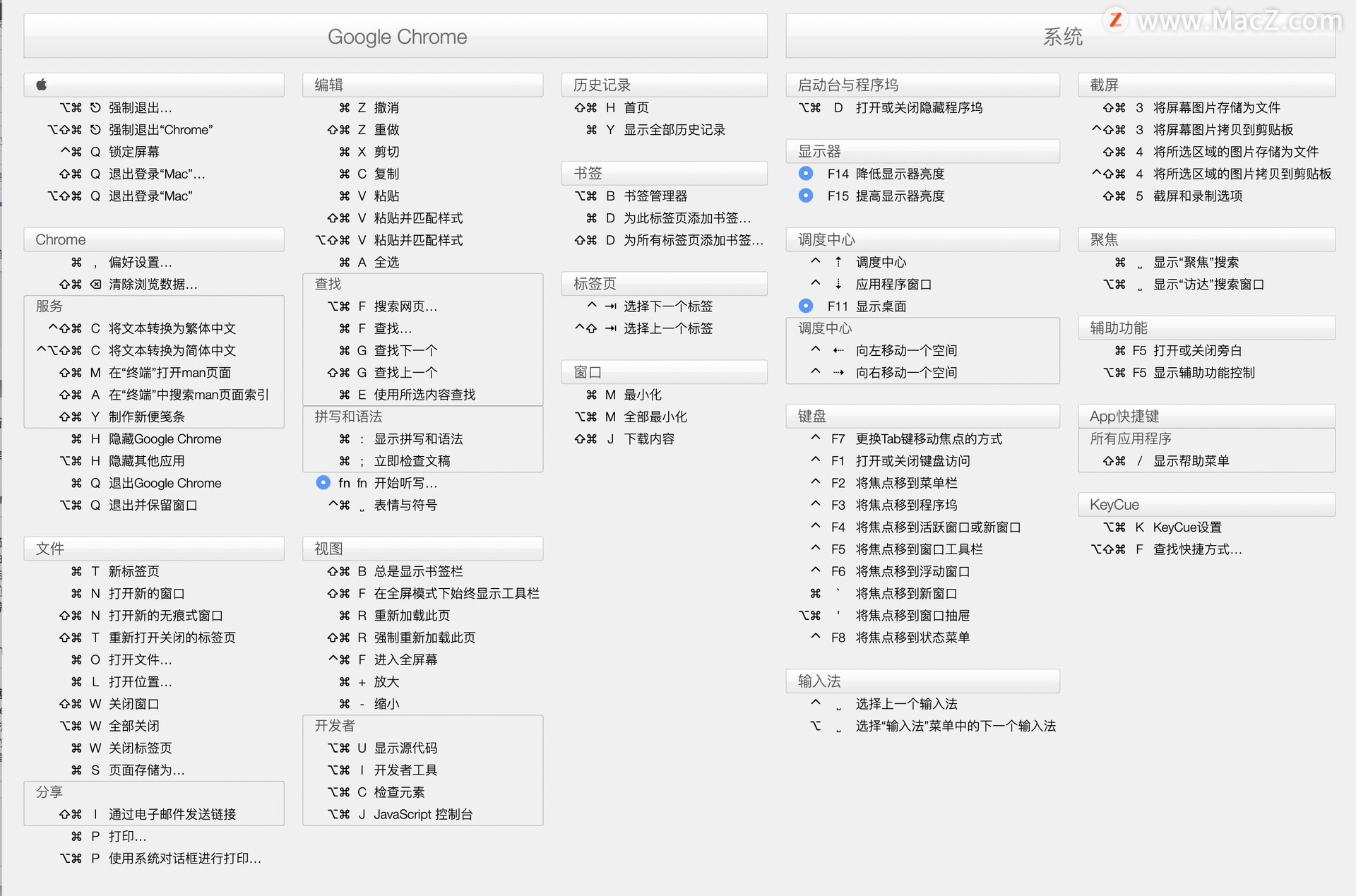Image resolution: width=1356 pixels, height=896 pixels.
Task: Enable the F14 降低显示器亮度 toggle
Action: pos(806,174)
